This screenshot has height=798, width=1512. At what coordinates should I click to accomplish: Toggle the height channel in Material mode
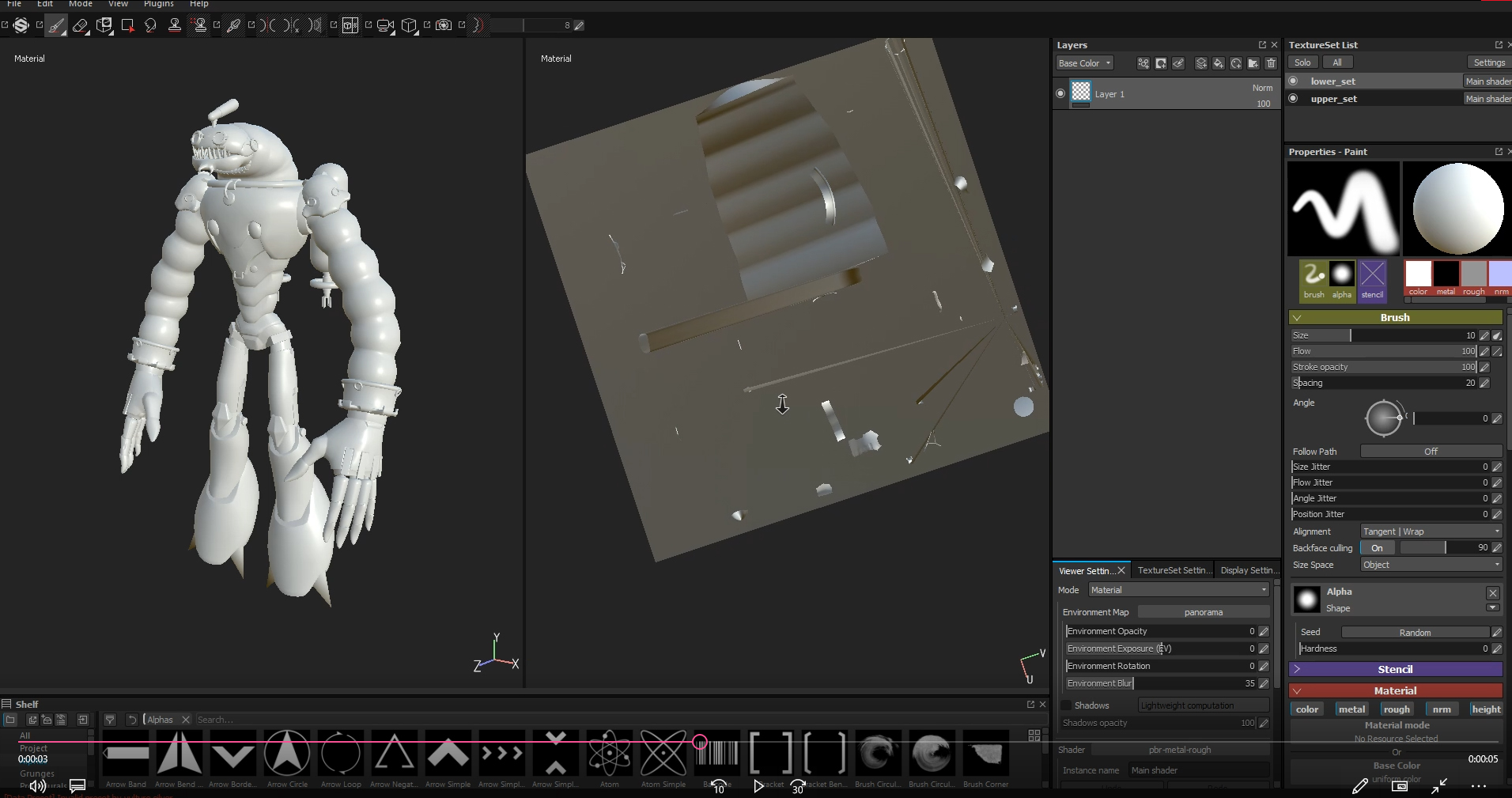point(1486,709)
